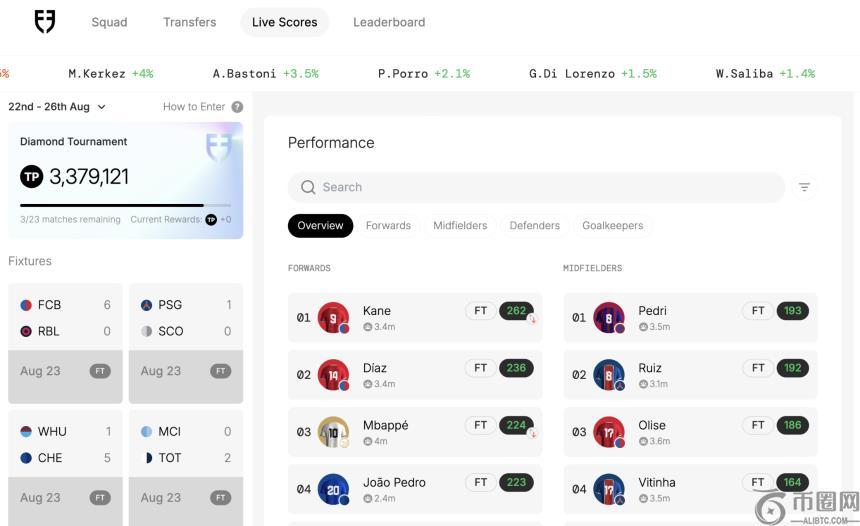Open the Squad tab
Viewport: 860px width, 526px height.
[109, 22]
